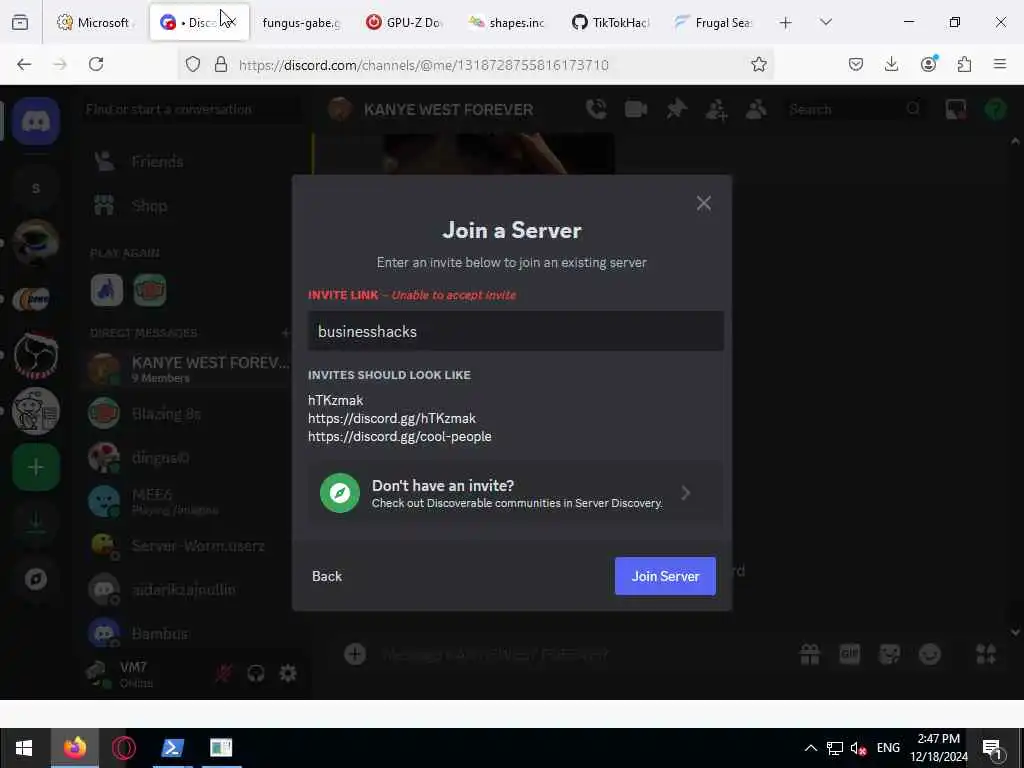Viewport: 1024px width, 768px height.
Task: Create a new DM with plus icon
Action: tap(285, 332)
